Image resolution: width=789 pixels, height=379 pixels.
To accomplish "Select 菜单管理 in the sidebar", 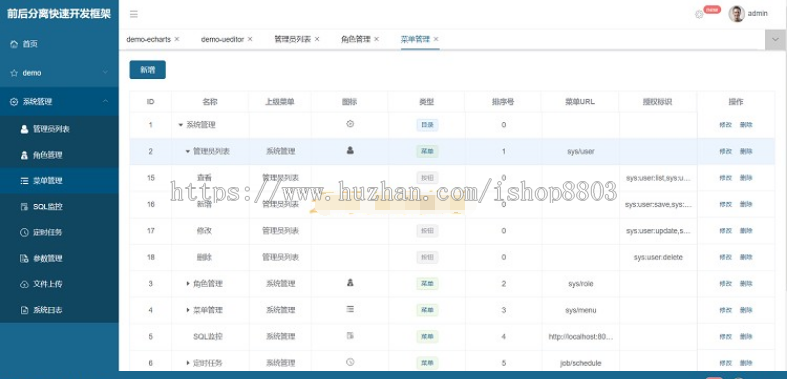I will [x=59, y=181].
